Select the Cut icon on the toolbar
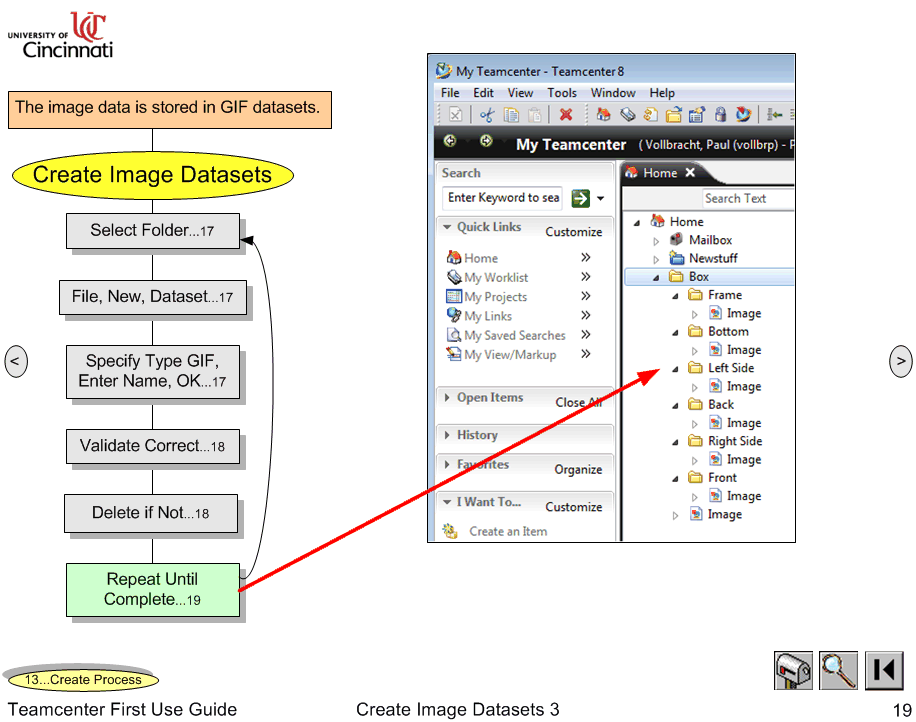 click(488, 114)
